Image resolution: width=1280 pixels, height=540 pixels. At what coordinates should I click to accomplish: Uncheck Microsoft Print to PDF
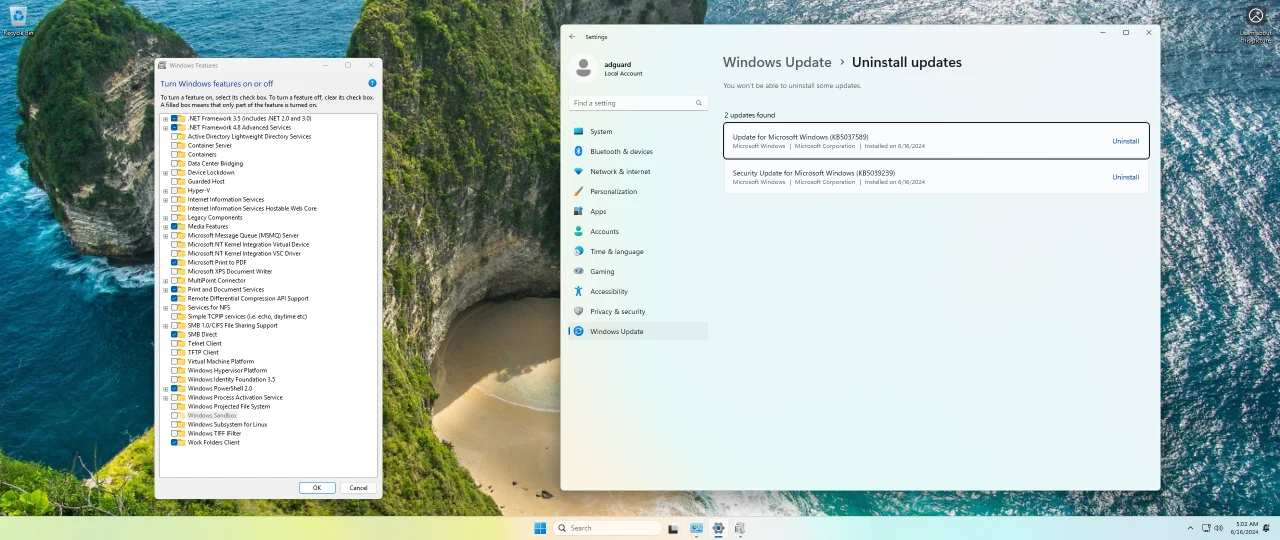pos(174,263)
